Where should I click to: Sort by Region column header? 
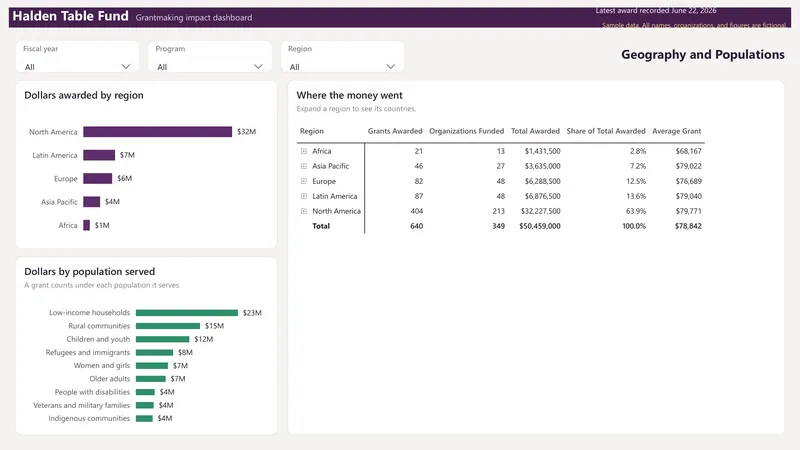tap(312, 131)
